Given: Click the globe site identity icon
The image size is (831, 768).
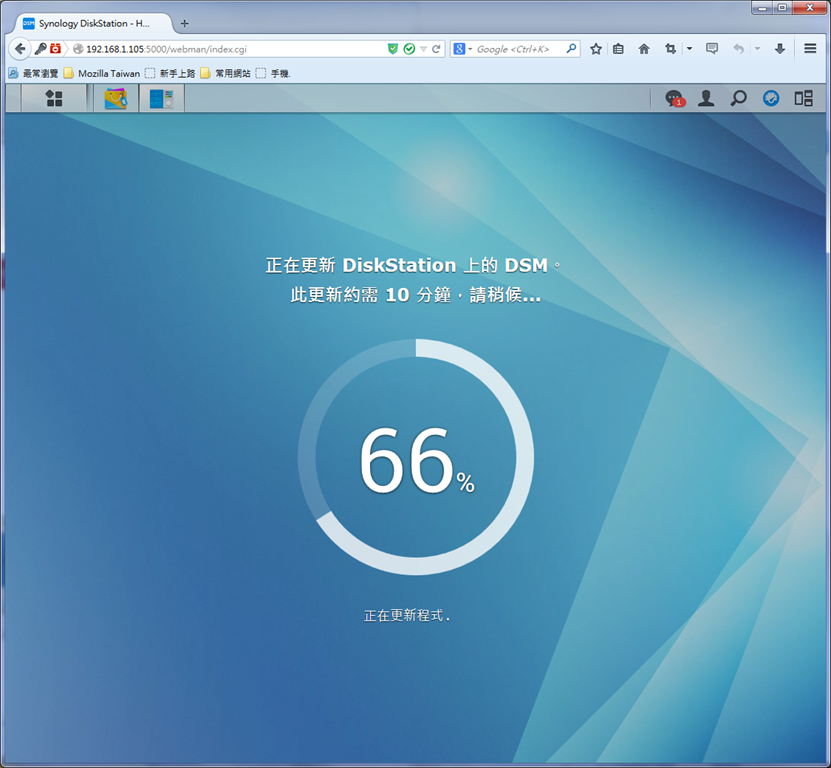Looking at the screenshot, I should click(x=78, y=49).
